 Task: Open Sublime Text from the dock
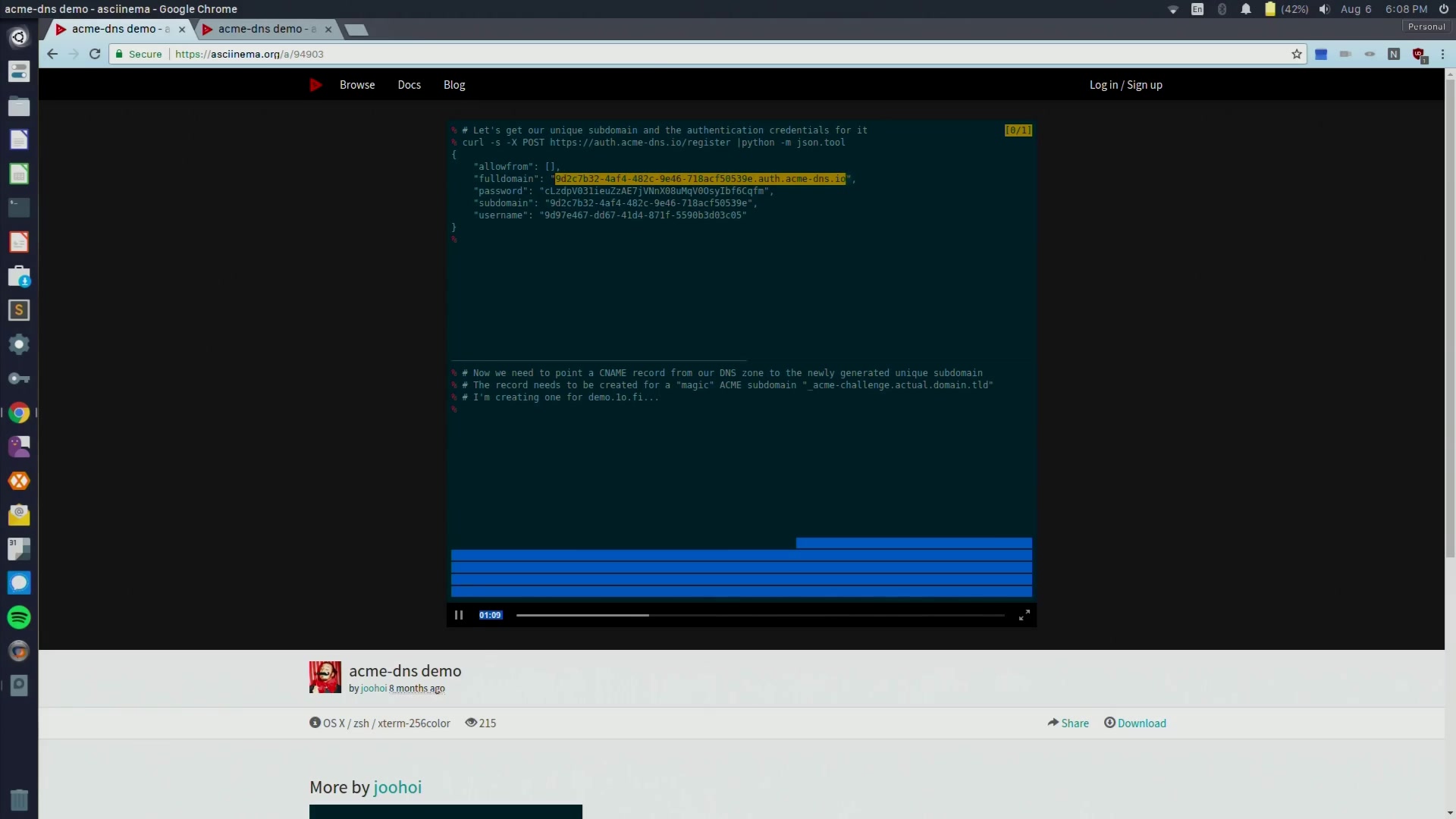pos(19,309)
